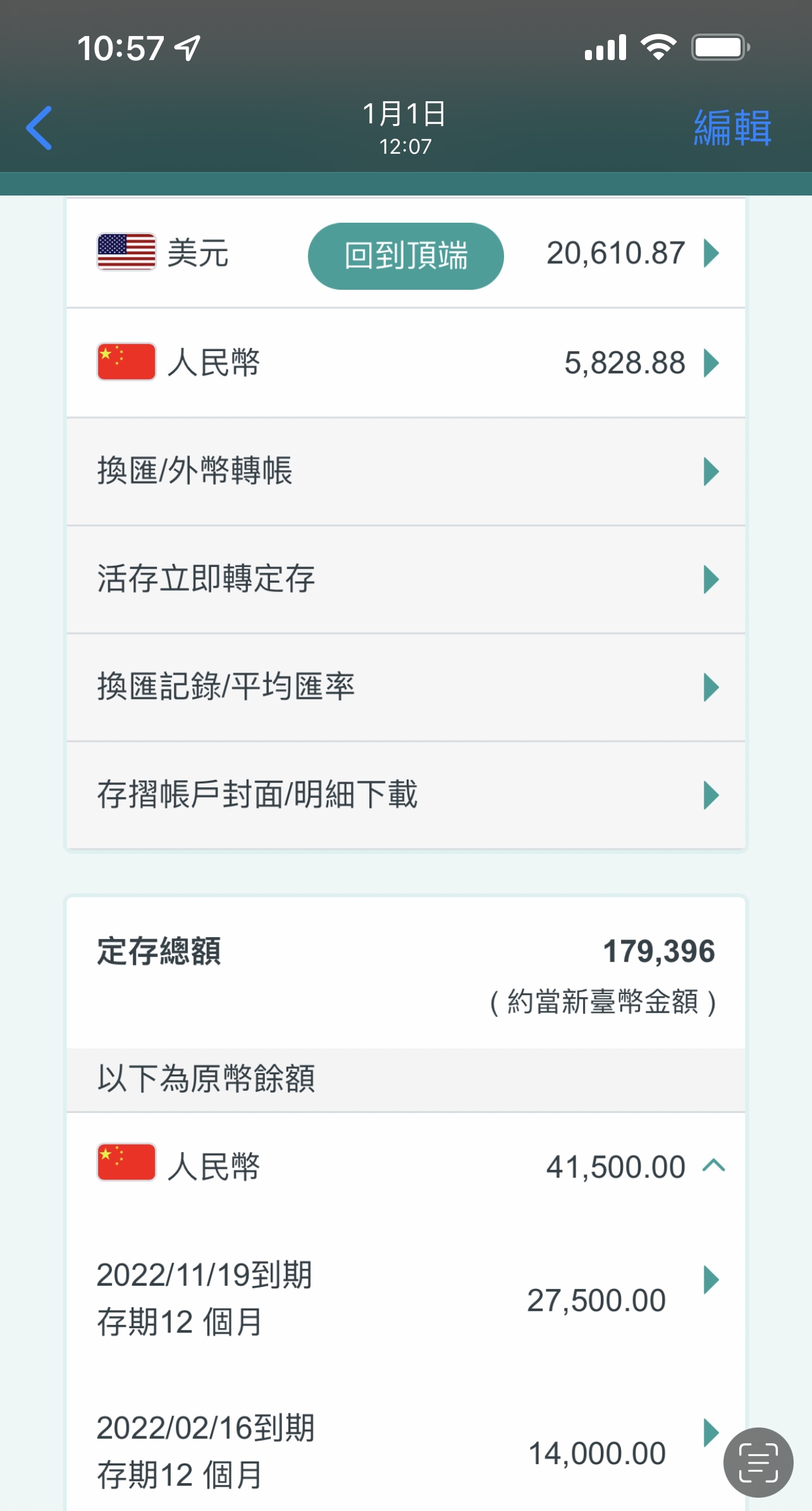Open 人民幣 5,828.88 account arrow

pos(711,363)
